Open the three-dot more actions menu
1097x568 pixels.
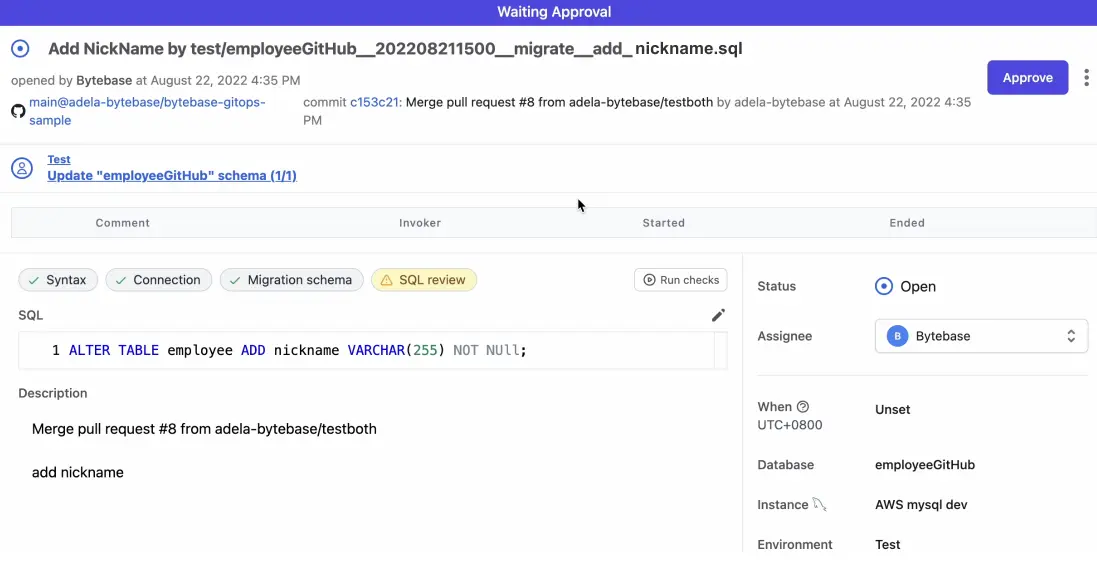point(1086,77)
